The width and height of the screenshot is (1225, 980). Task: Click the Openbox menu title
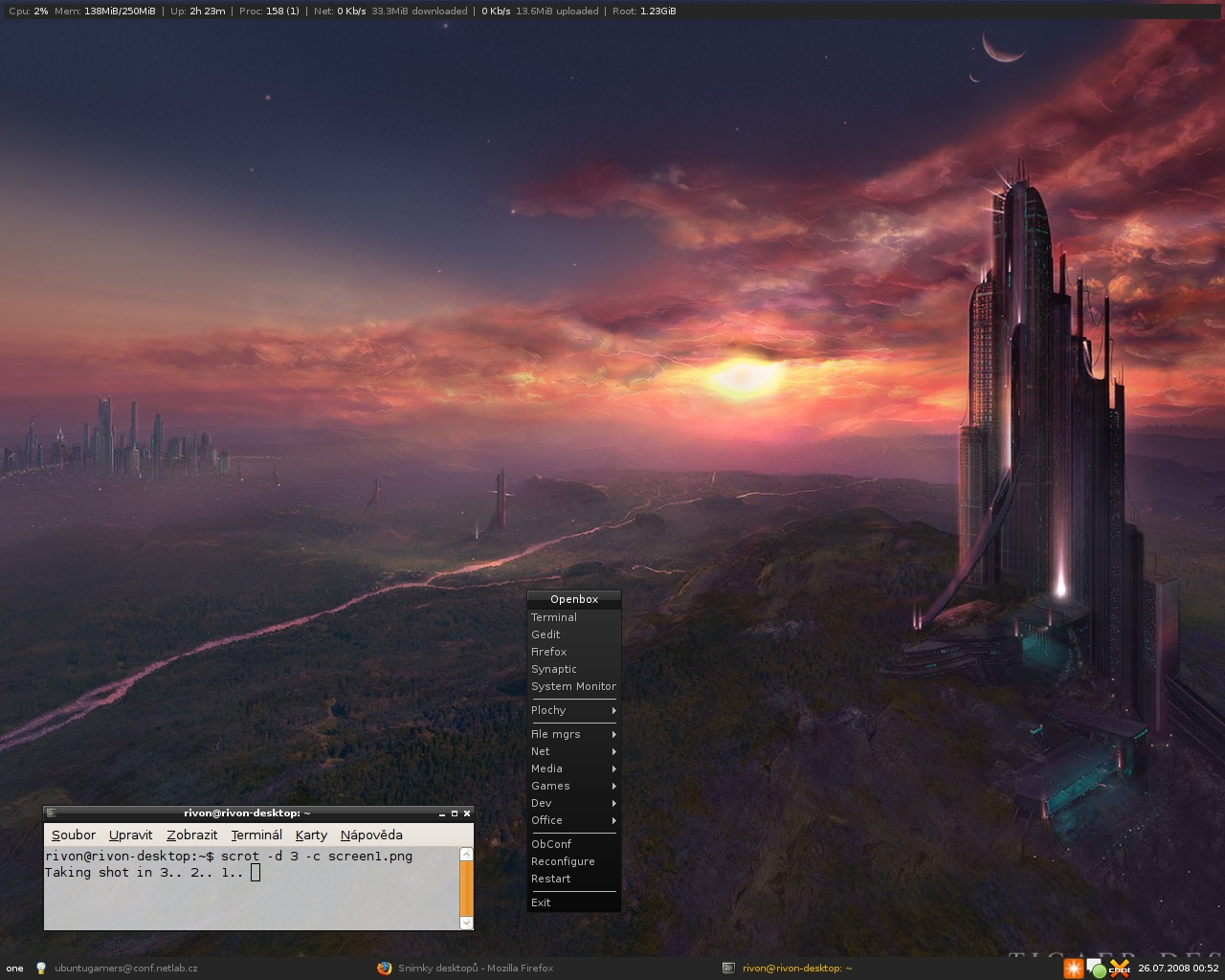(x=574, y=599)
